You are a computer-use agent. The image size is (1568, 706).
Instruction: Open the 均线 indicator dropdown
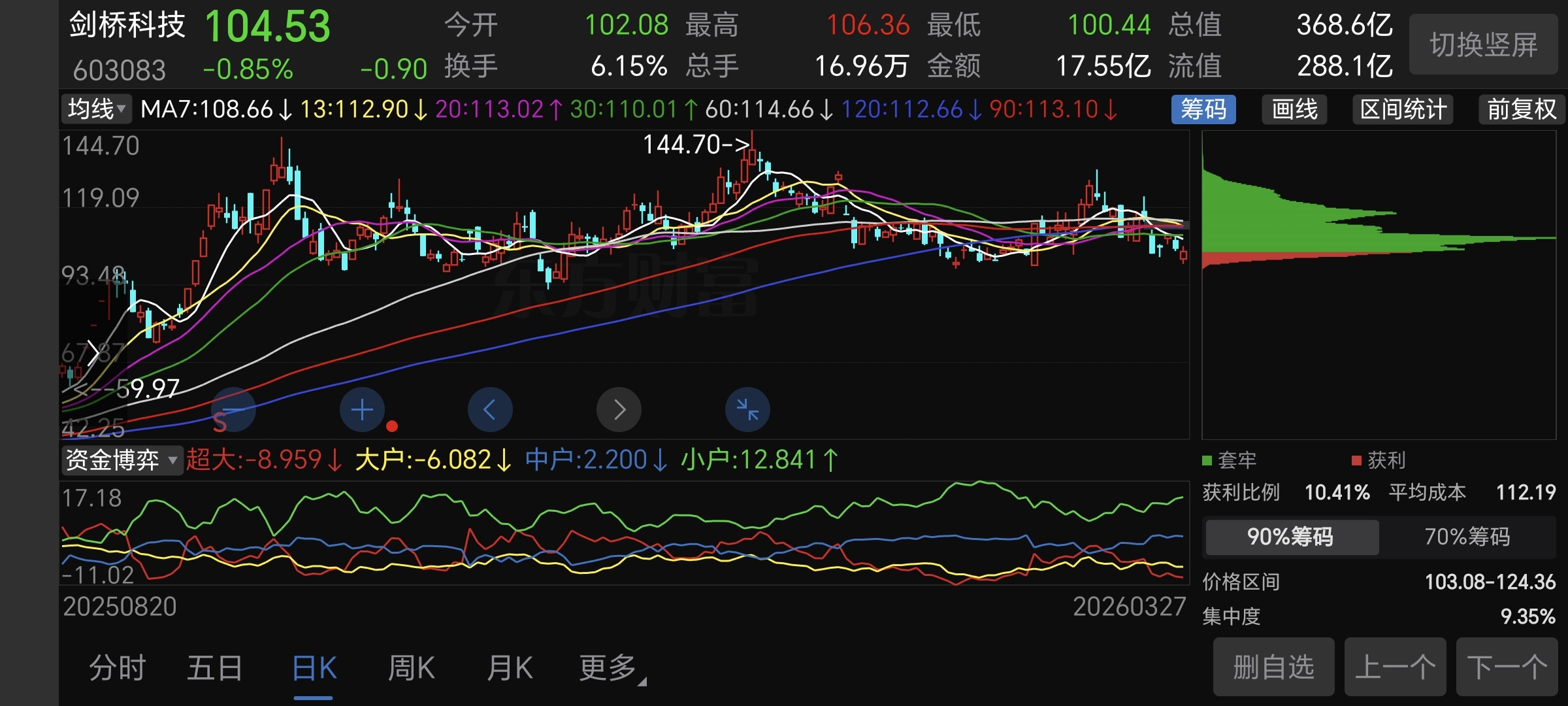point(97,109)
